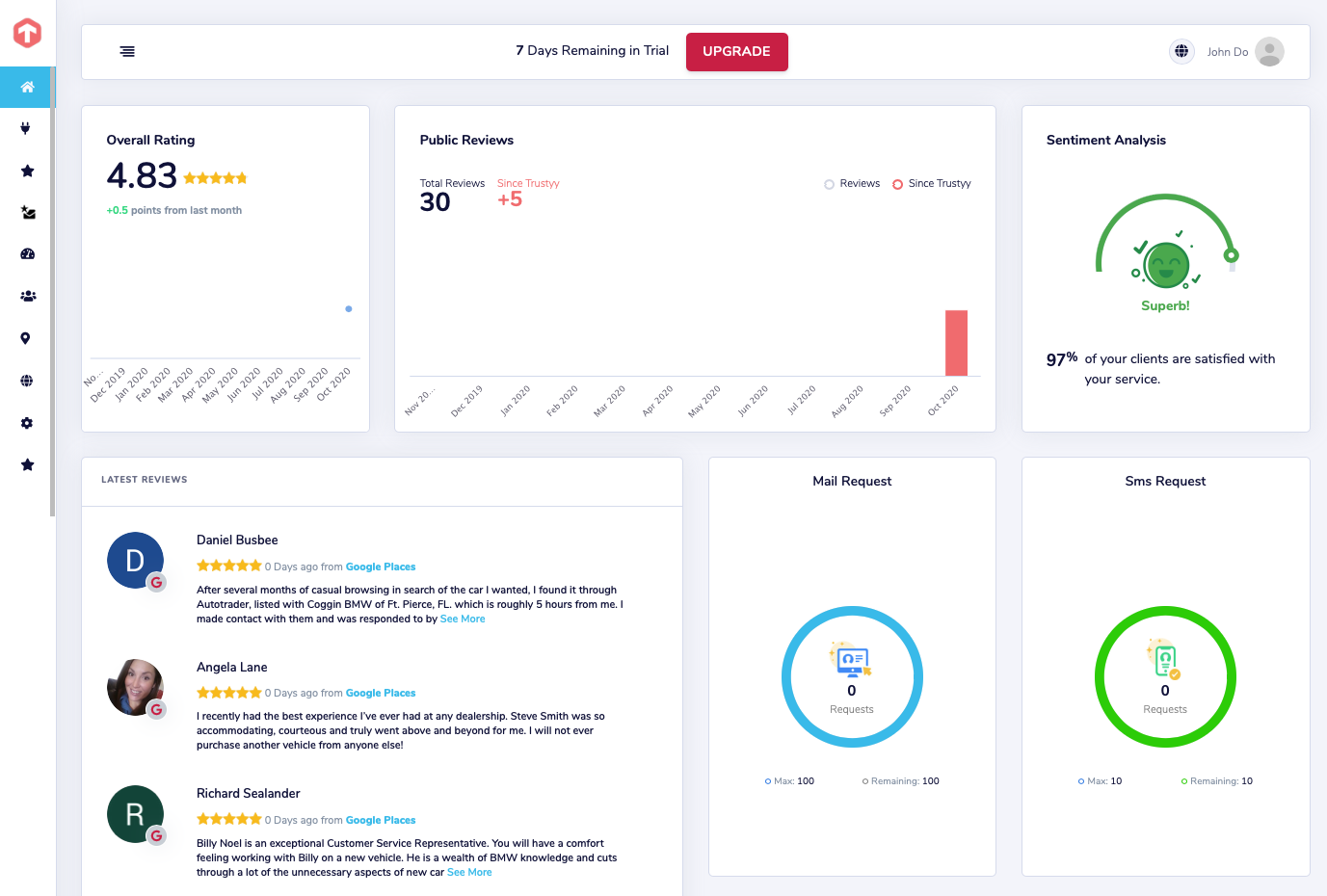The width and height of the screenshot is (1327, 896).
Task: Click +0.5 points from last month text
Action: pyautogui.click(x=174, y=210)
